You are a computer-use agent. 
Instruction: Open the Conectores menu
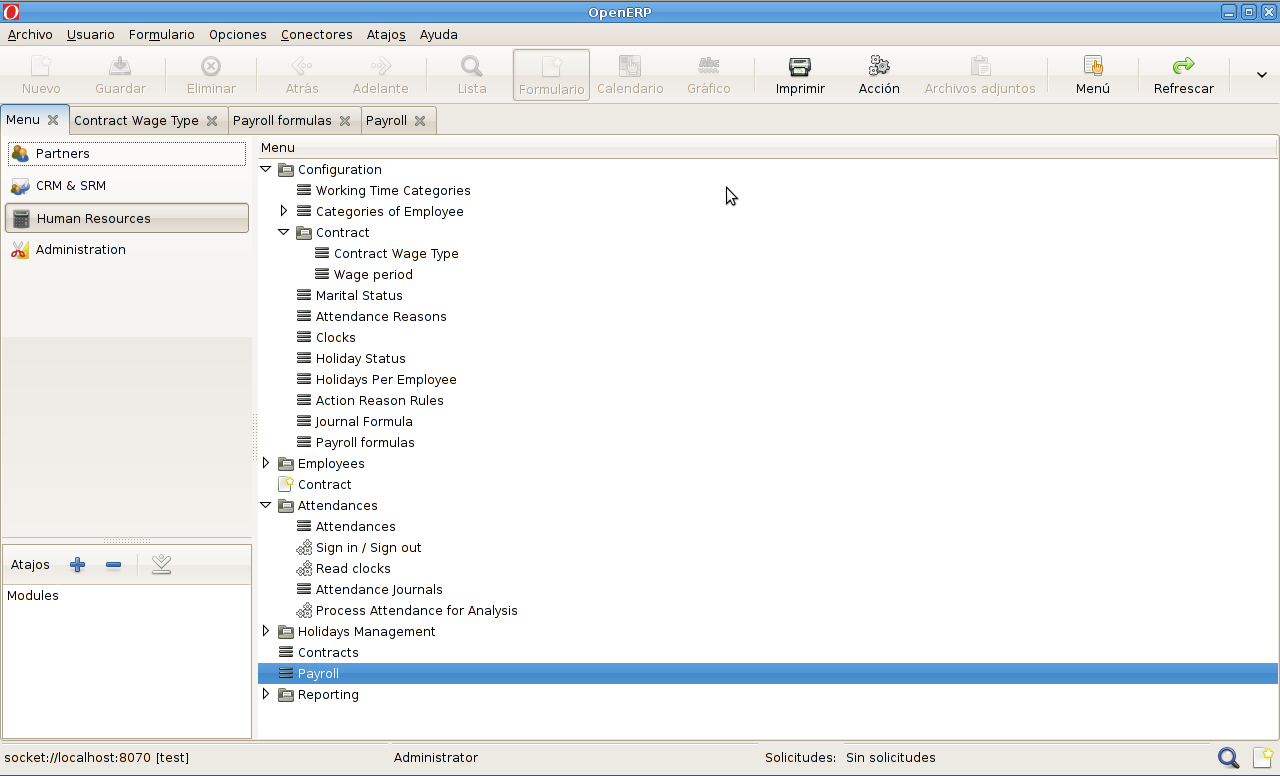pyautogui.click(x=317, y=34)
